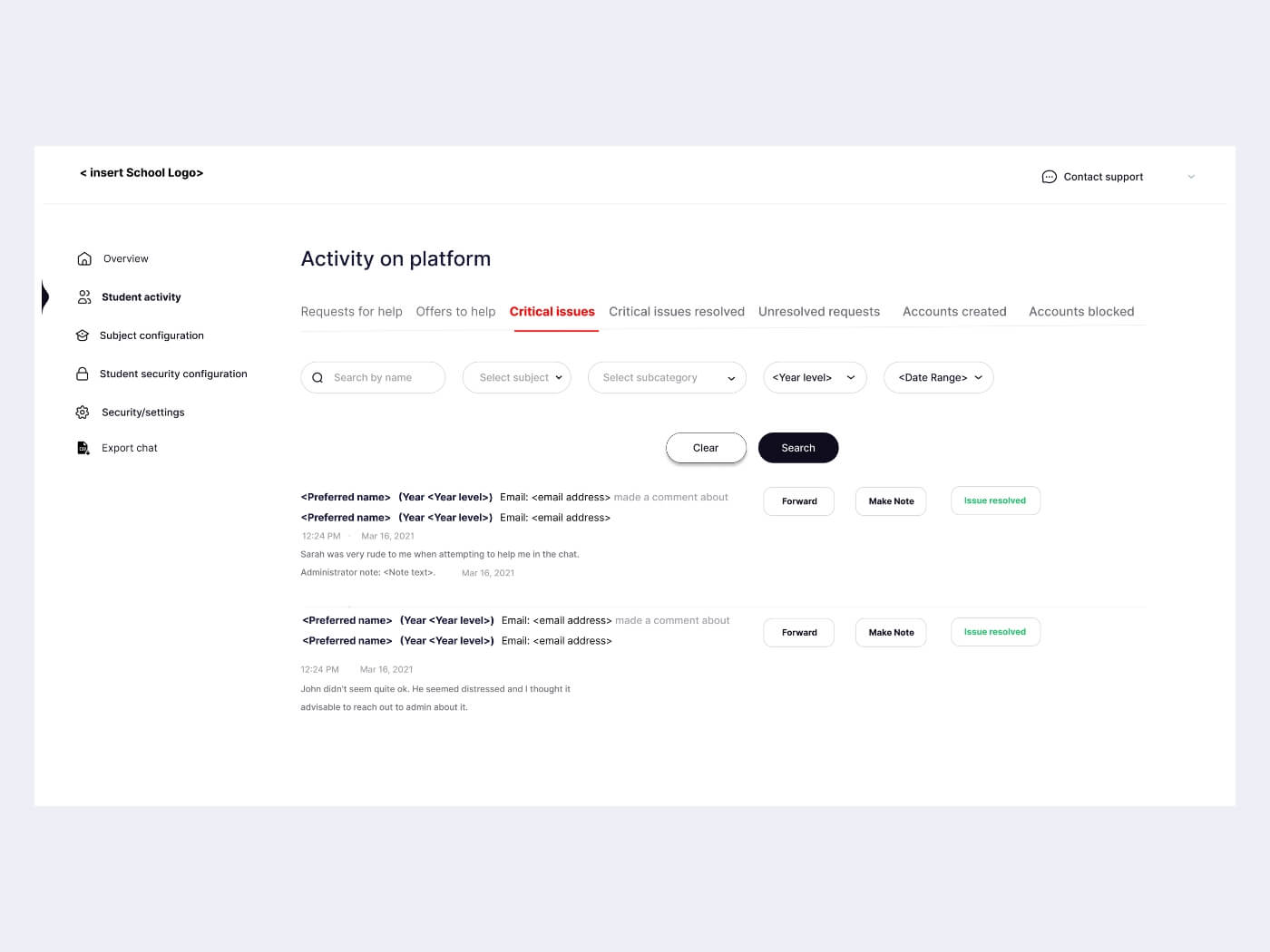Mark Sarah's complaint as Issue resolved

(995, 500)
